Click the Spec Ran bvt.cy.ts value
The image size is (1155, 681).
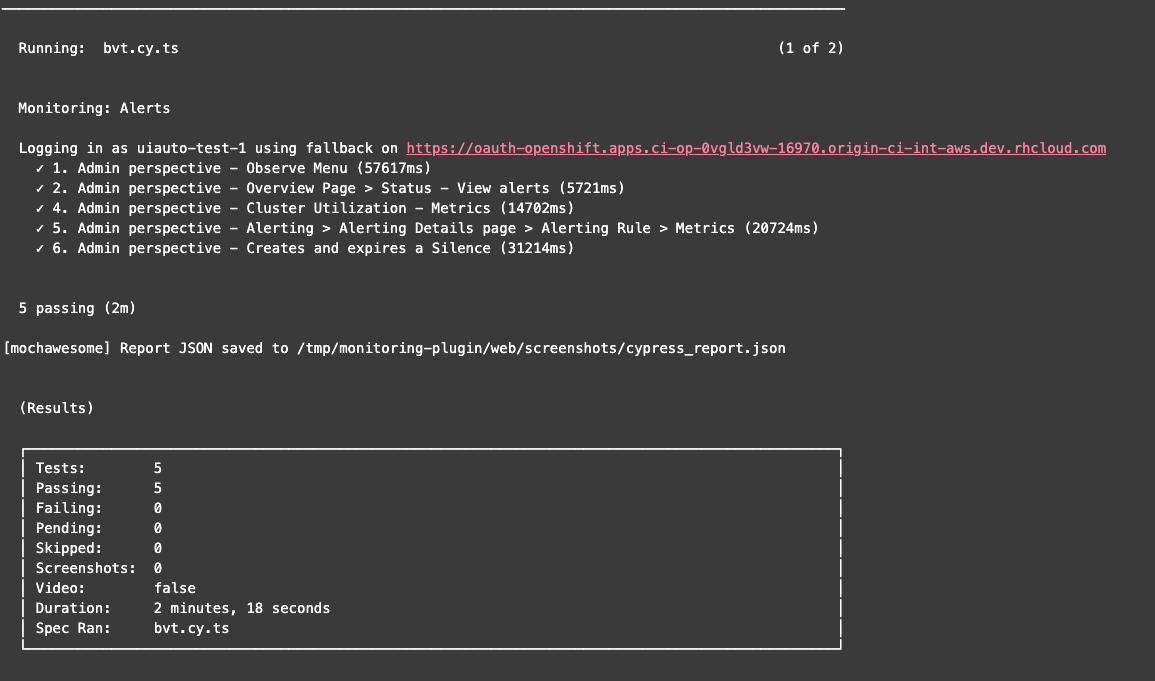[192, 628]
